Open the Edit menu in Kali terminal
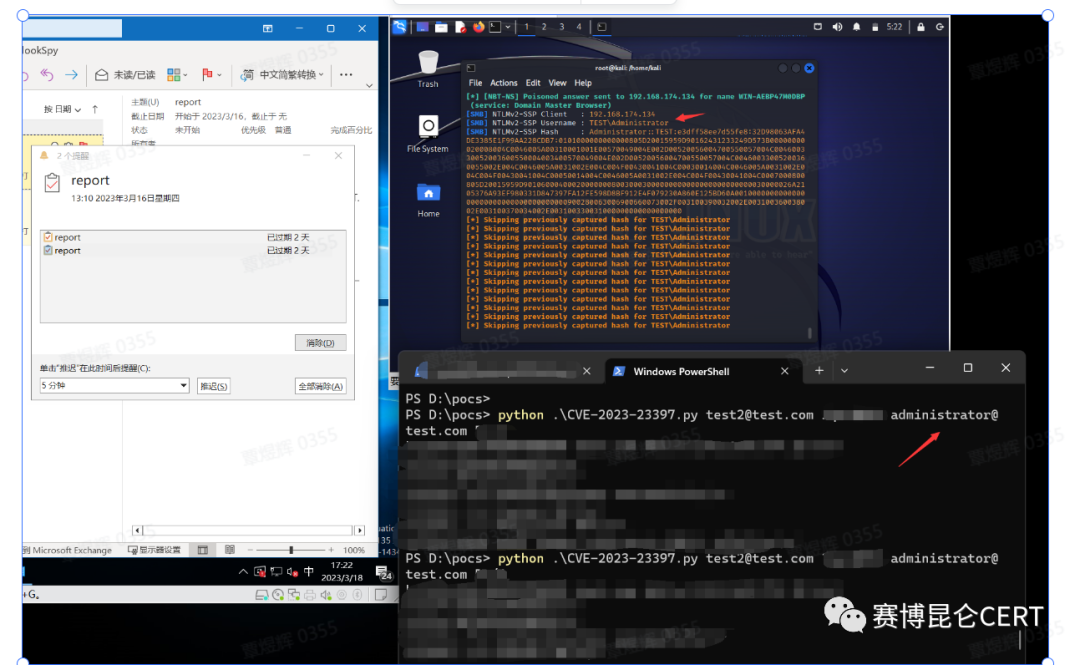This screenshot has height=665, width=1080. point(532,83)
